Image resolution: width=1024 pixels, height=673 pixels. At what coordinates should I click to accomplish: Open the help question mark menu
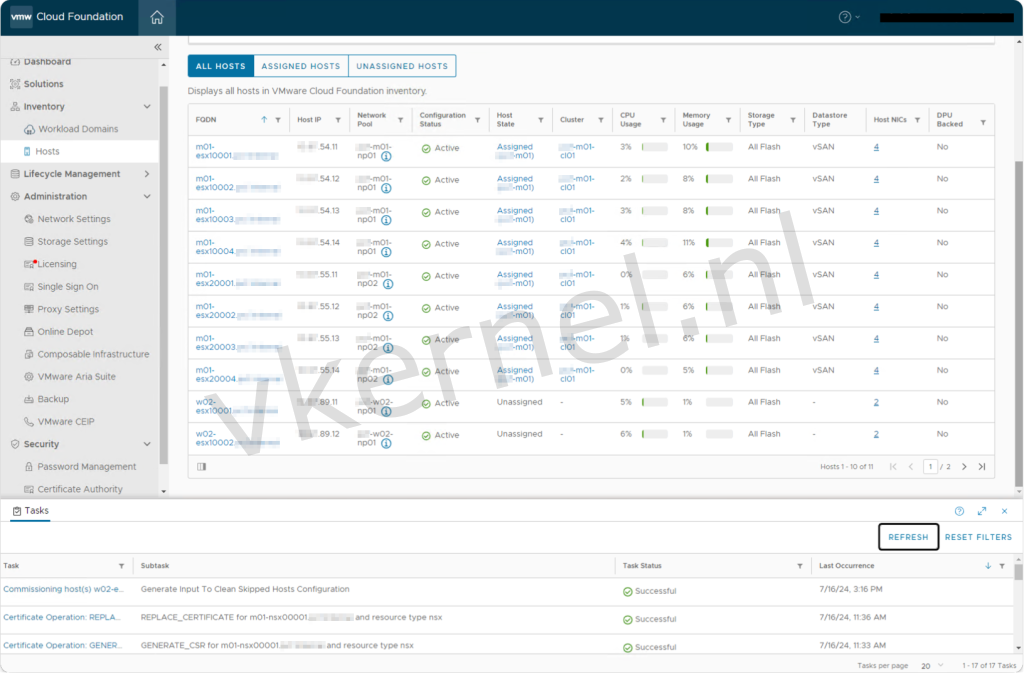pos(845,17)
